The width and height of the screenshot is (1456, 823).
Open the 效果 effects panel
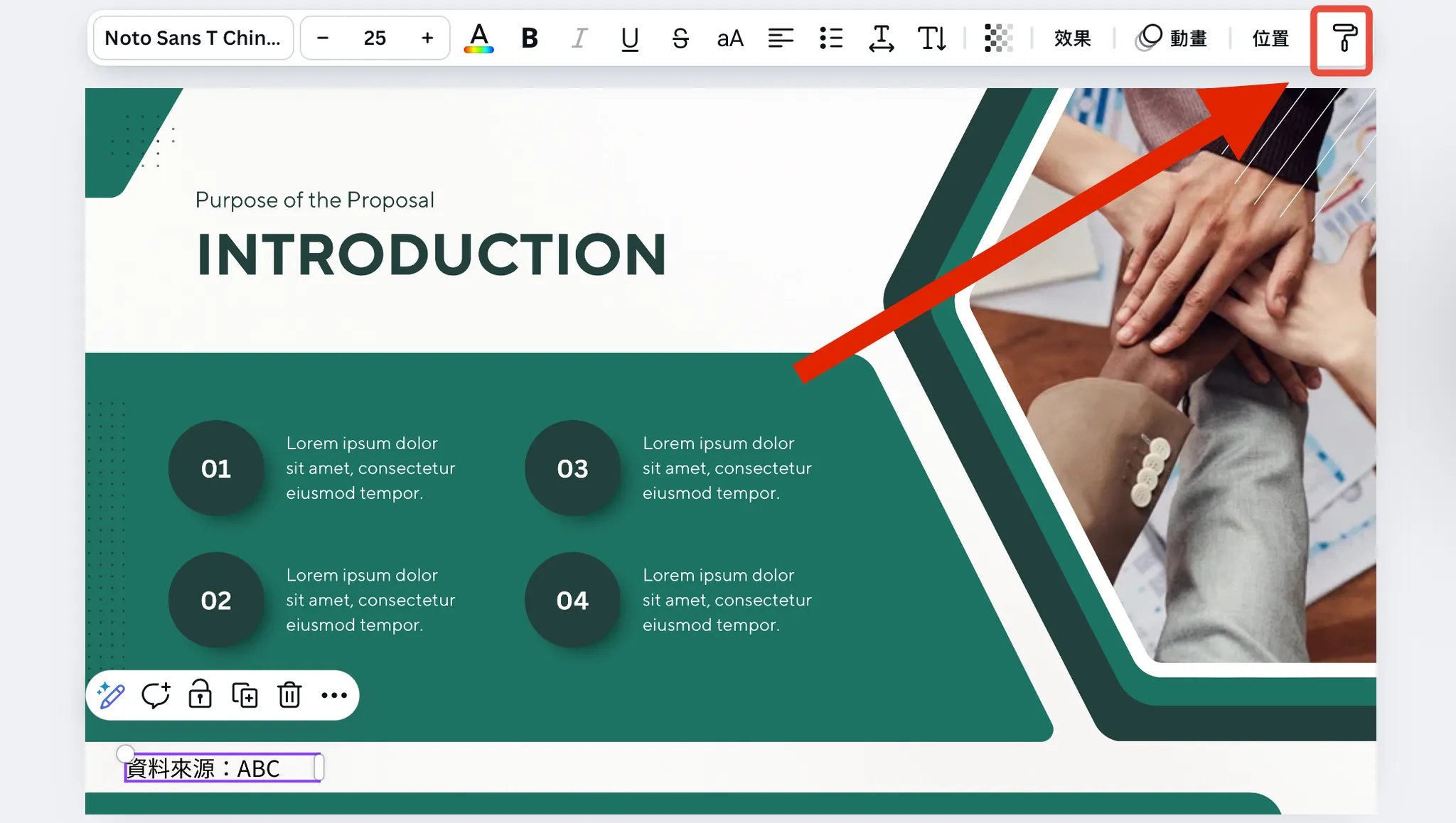pyautogui.click(x=1071, y=38)
